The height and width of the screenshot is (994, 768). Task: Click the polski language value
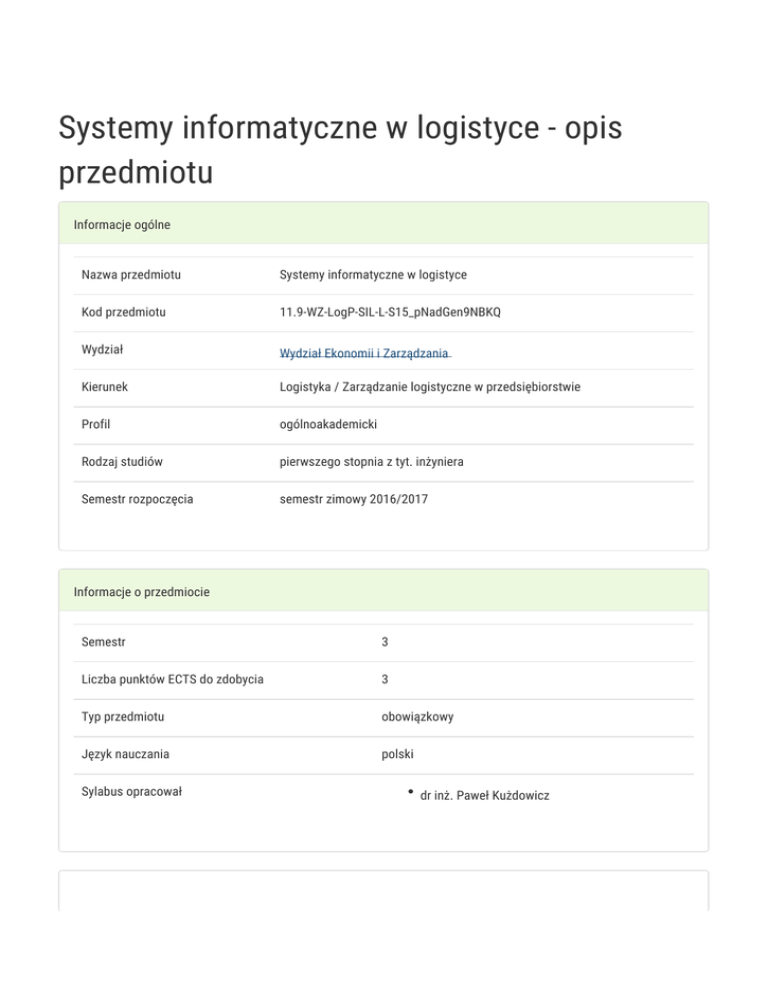click(x=397, y=754)
